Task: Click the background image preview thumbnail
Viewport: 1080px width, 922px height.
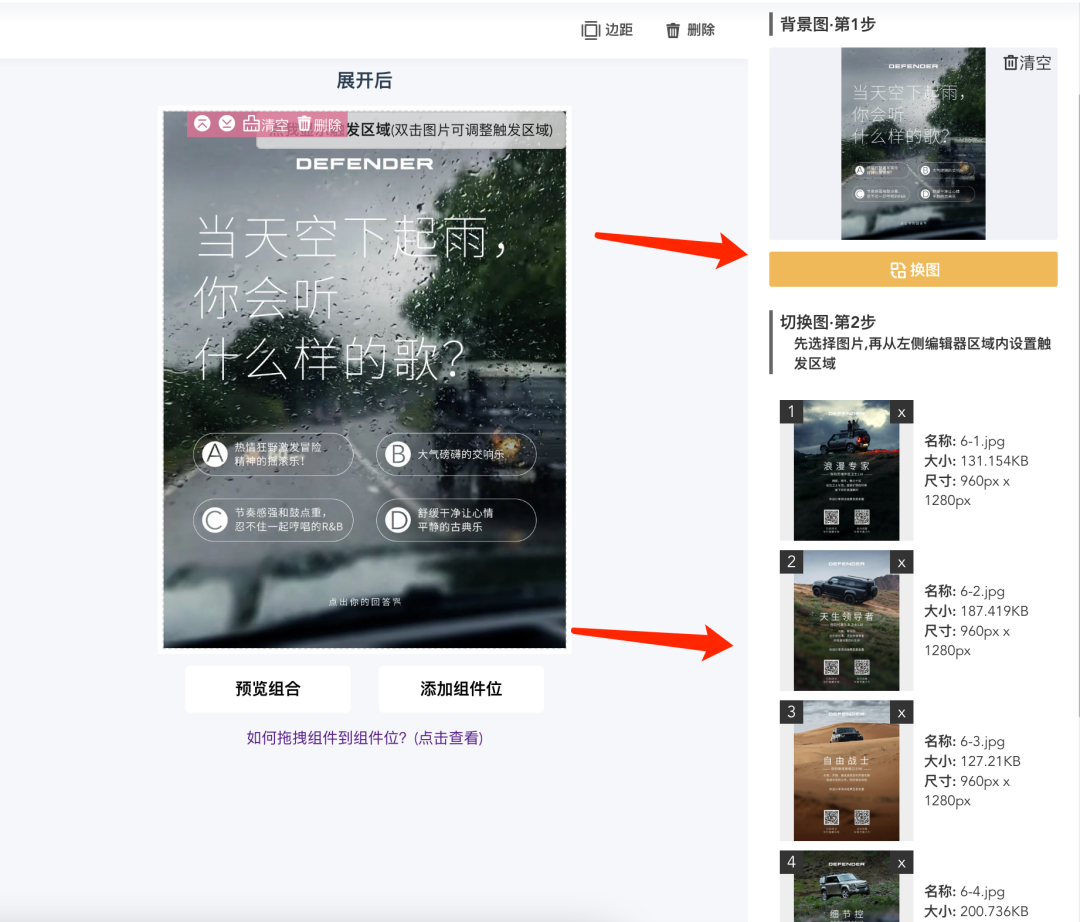Action: 913,143
